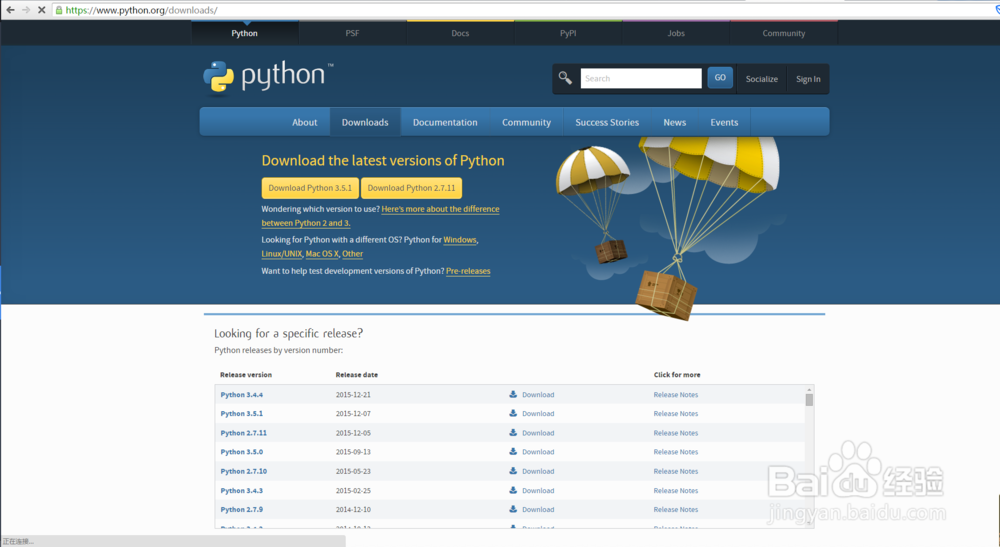This screenshot has width=1000, height=547.
Task: Click the 'Release date' column header
Action: (357, 375)
